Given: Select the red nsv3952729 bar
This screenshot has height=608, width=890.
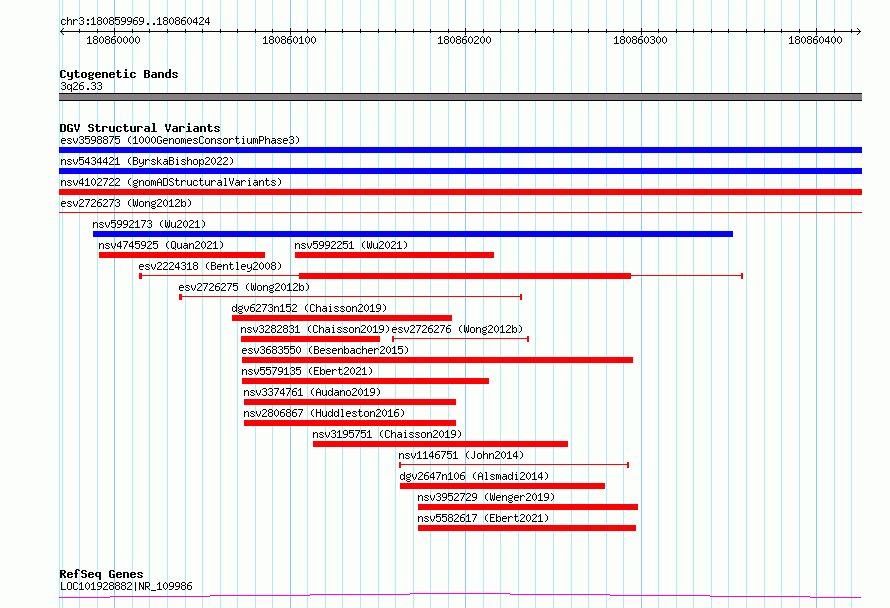Looking at the screenshot, I should (x=528, y=507).
